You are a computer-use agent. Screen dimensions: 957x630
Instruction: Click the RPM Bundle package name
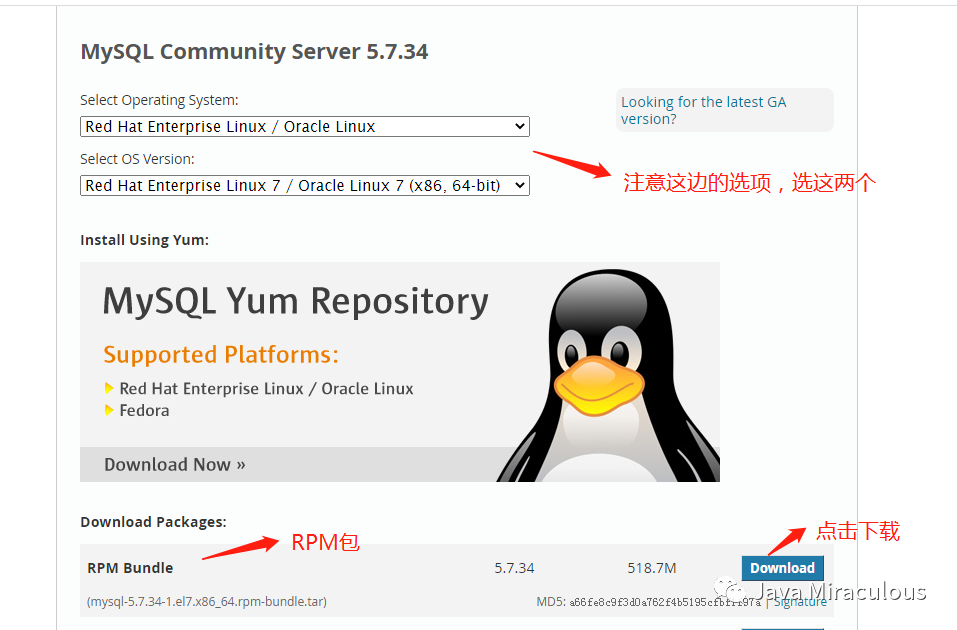[130, 568]
